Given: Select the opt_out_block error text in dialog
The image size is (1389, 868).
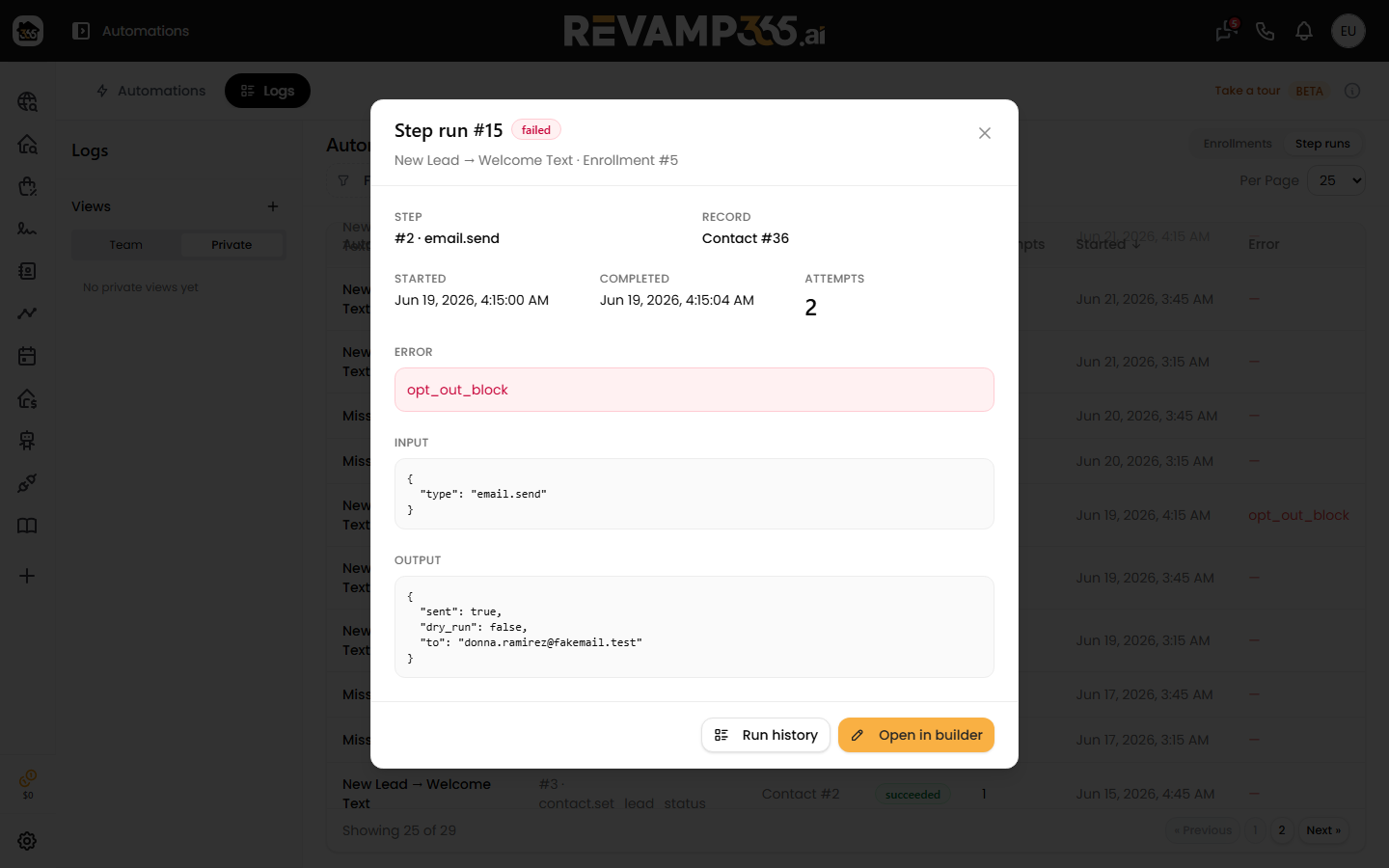Looking at the screenshot, I should [457, 390].
